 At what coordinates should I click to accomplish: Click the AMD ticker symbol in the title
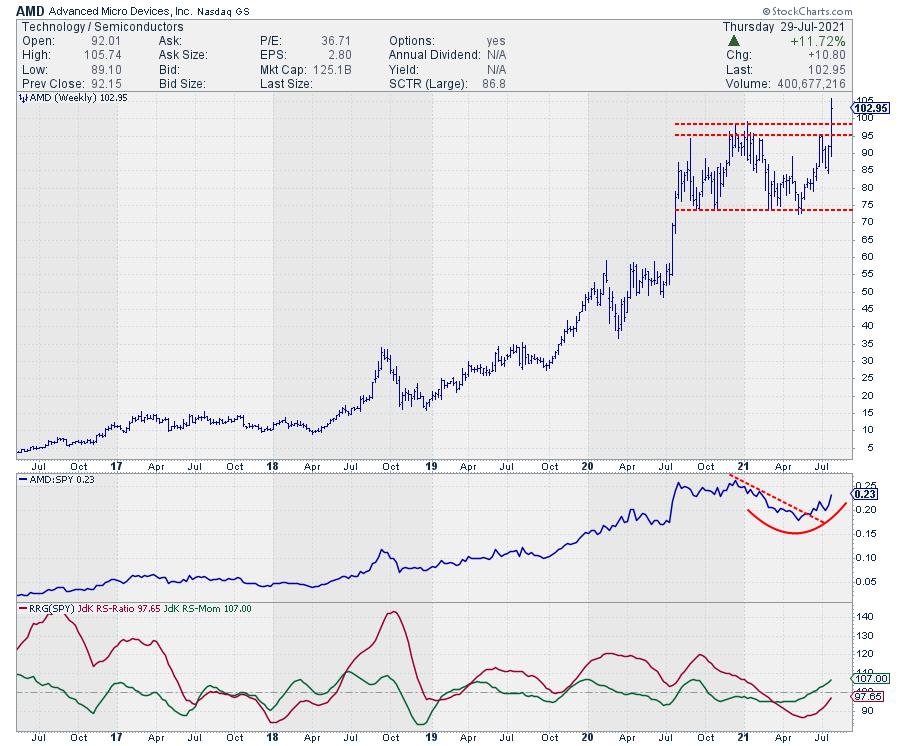point(31,9)
